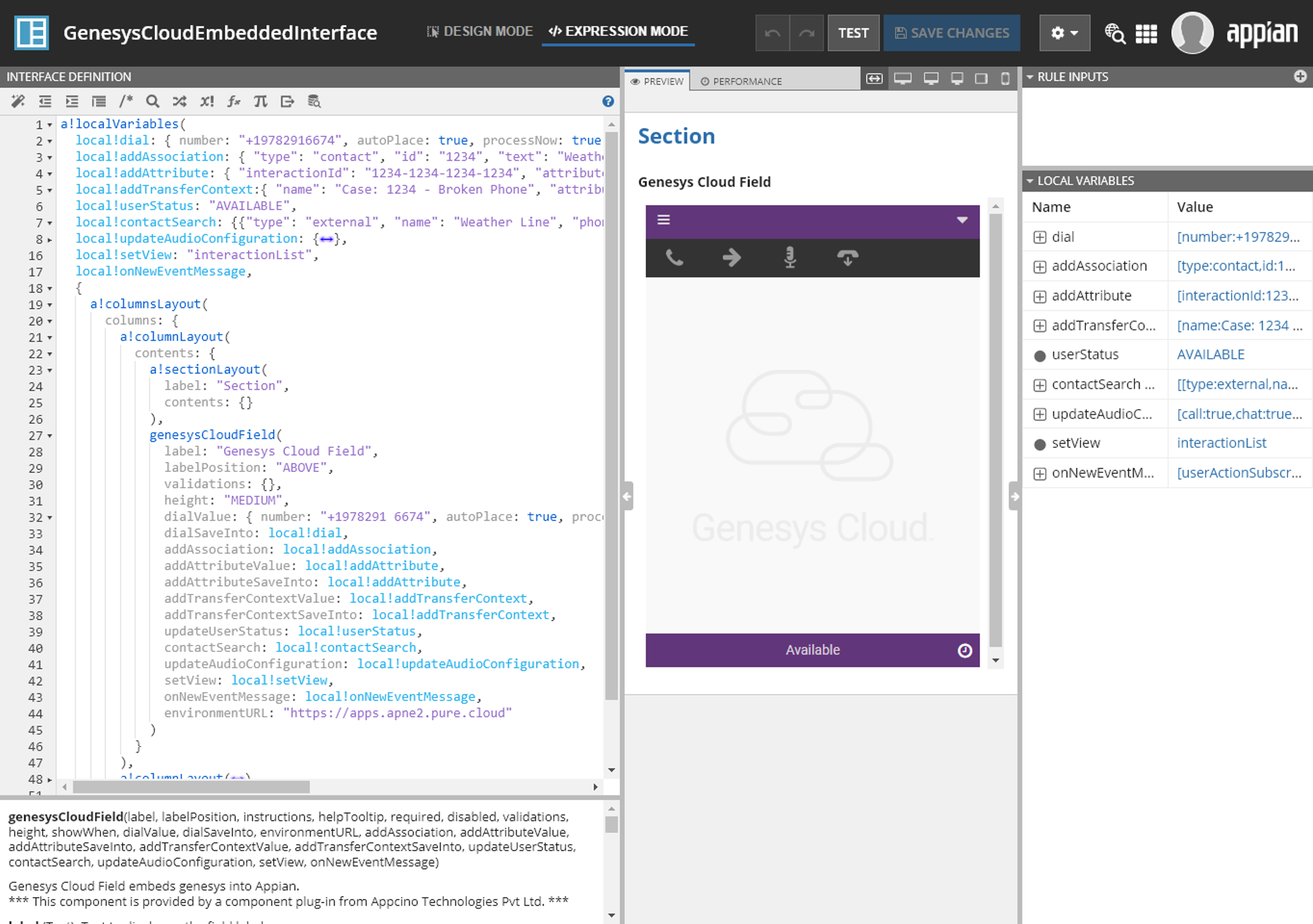Viewport: 1313px width, 924px height.
Task: Expand the addAssociation local variable
Action: click(1040, 267)
